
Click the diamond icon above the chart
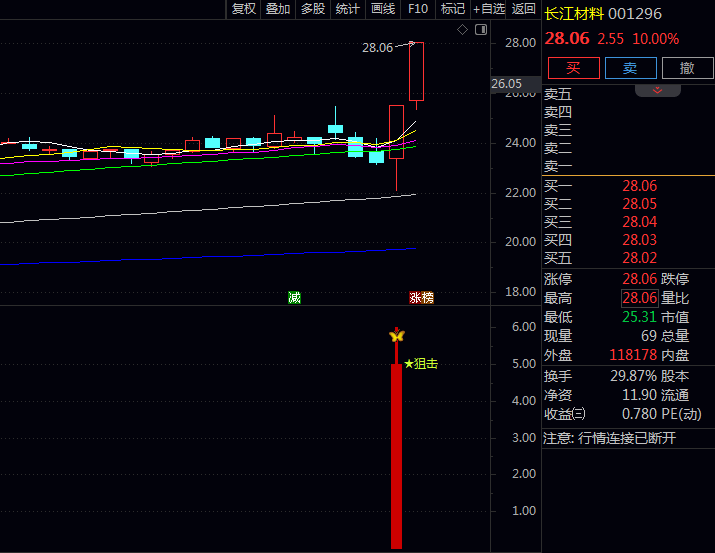[x=462, y=30]
